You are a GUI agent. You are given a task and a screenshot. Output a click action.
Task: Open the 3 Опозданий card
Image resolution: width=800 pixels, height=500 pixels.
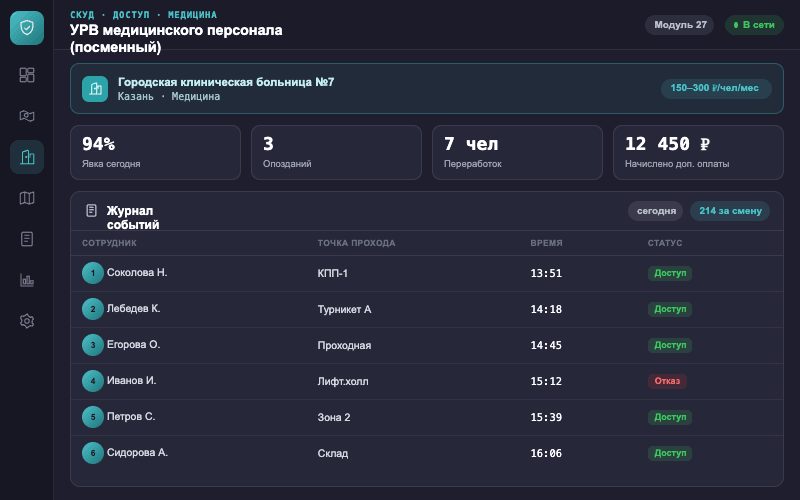336,153
